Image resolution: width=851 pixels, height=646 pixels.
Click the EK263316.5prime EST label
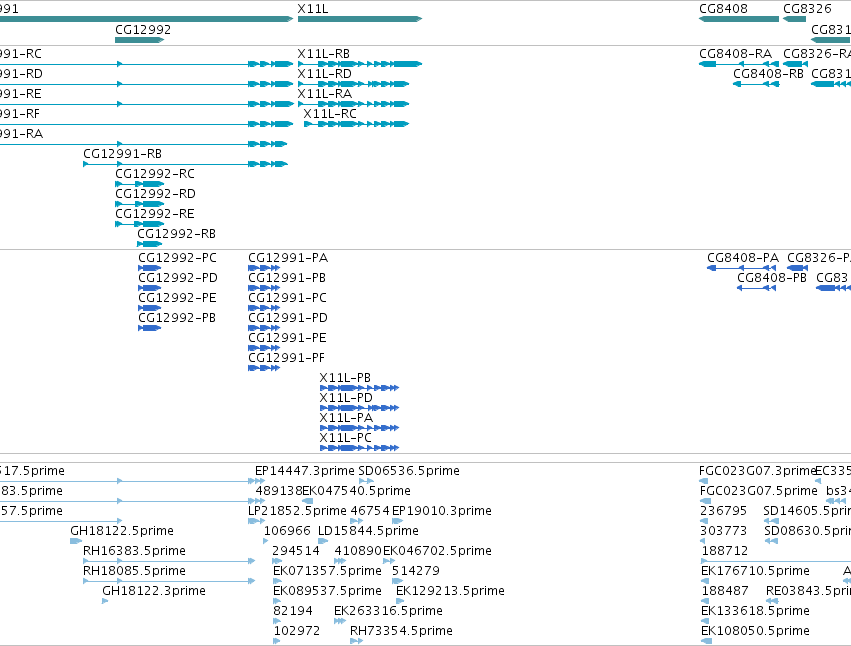point(389,612)
